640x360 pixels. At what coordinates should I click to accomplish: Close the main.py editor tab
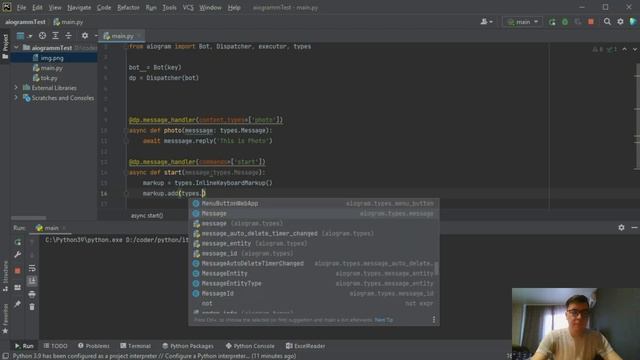(x=139, y=36)
